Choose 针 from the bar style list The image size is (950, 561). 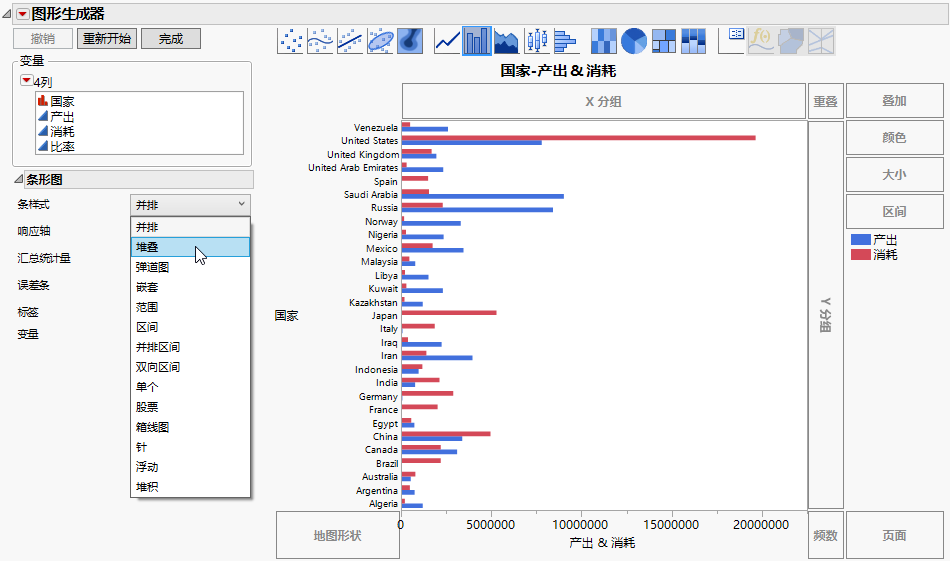pos(190,447)
